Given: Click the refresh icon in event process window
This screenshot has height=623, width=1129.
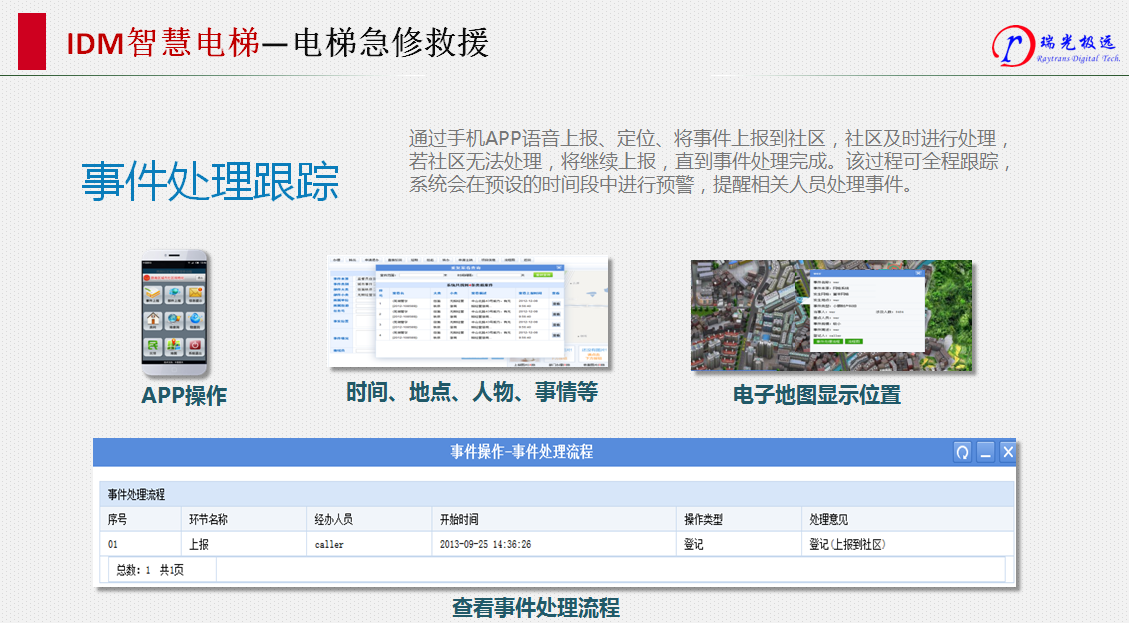Looking at the screenshot, I should click(x=962, y=453).
